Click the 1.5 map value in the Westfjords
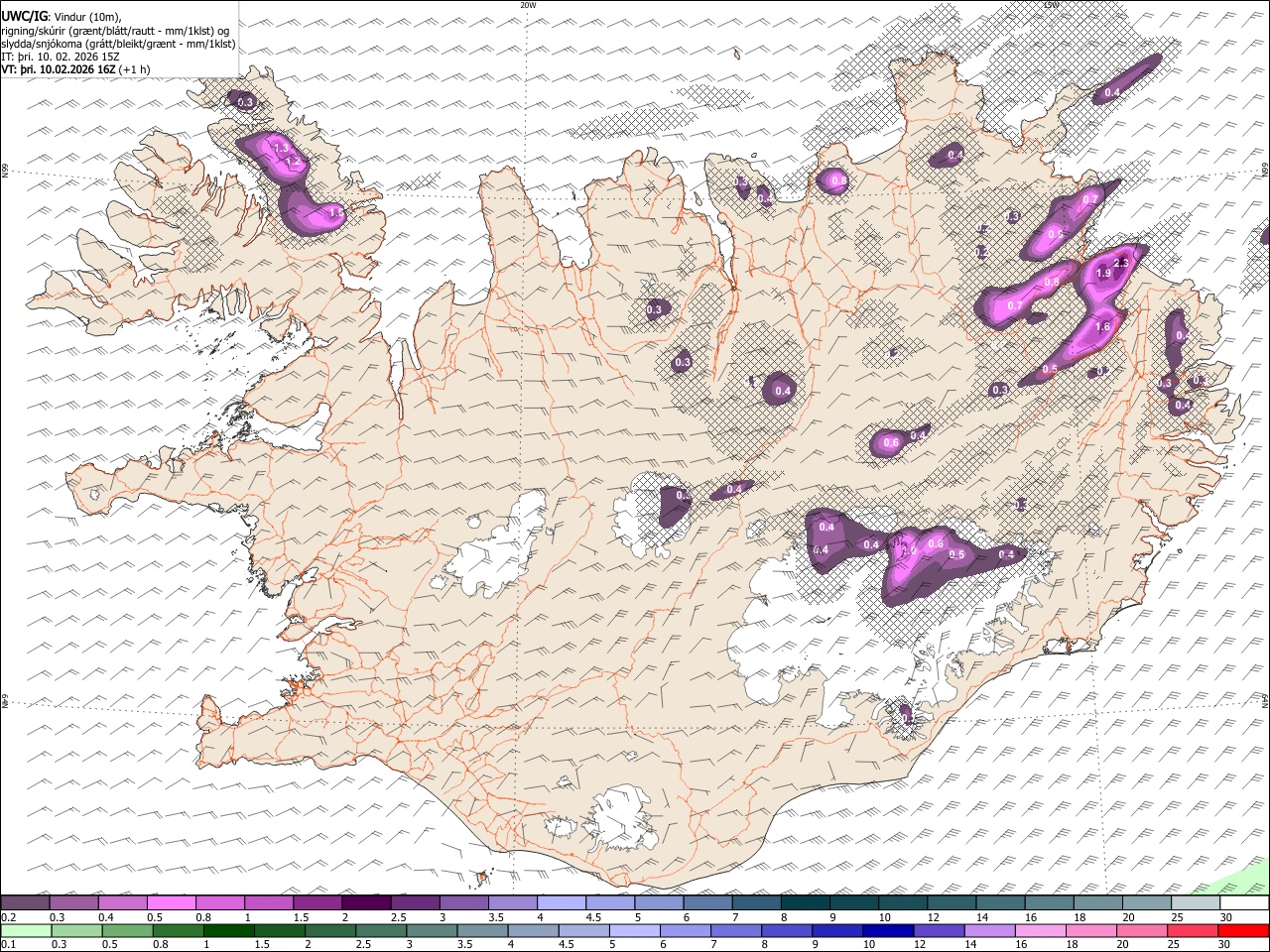Image resolution: width=1270 pixels, height=952 pixels. (335, 212)
